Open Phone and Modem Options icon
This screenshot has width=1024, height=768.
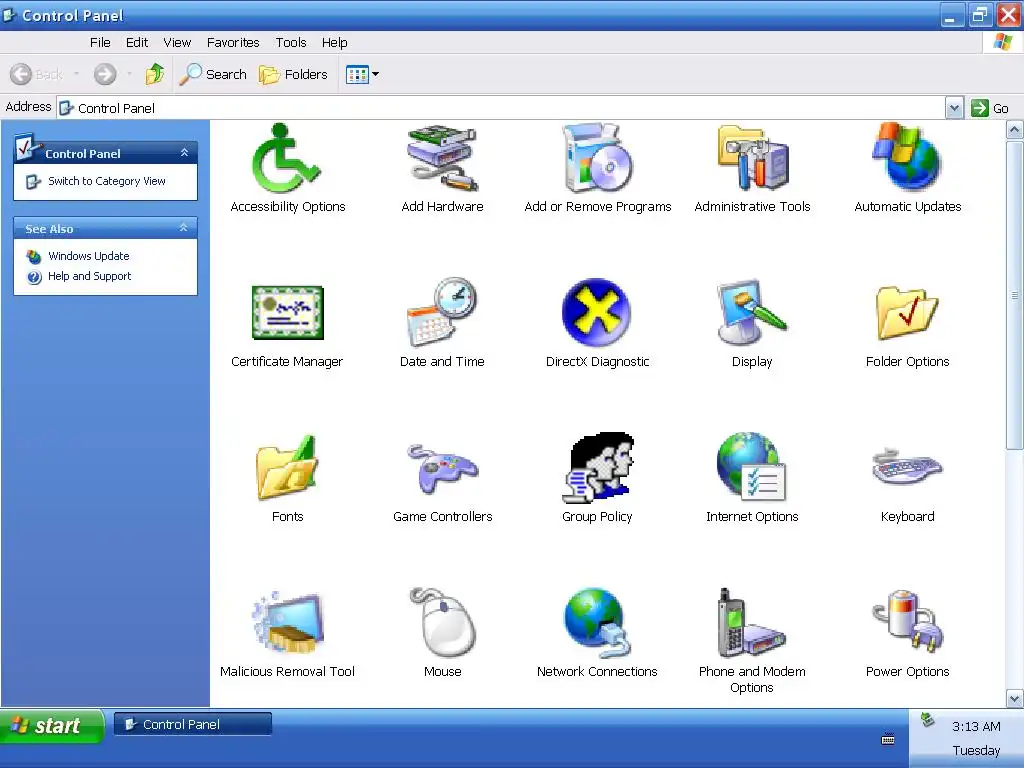tap(752, 622)
